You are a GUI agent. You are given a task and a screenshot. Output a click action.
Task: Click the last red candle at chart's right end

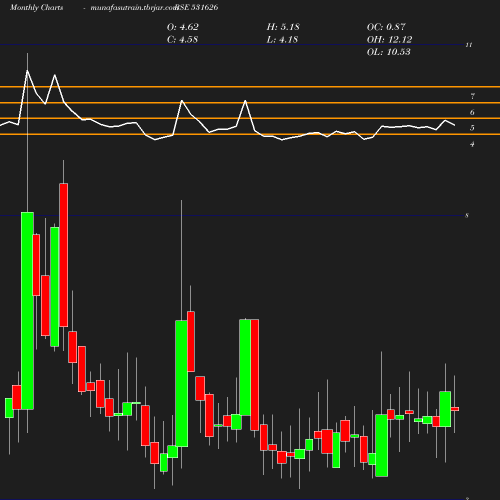click(x=455, y=409)
